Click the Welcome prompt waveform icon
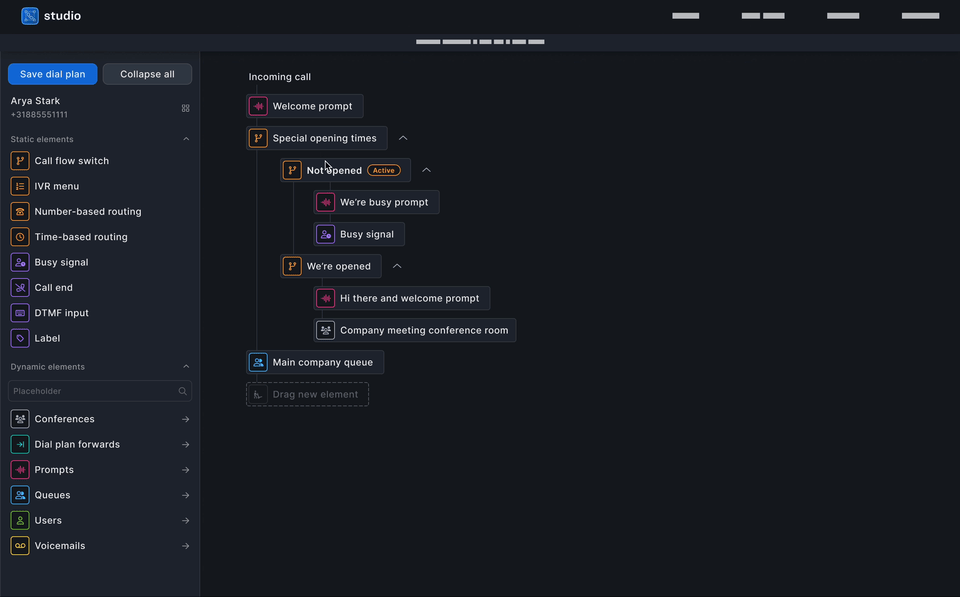The image size is (960, 597). [258, 105]
